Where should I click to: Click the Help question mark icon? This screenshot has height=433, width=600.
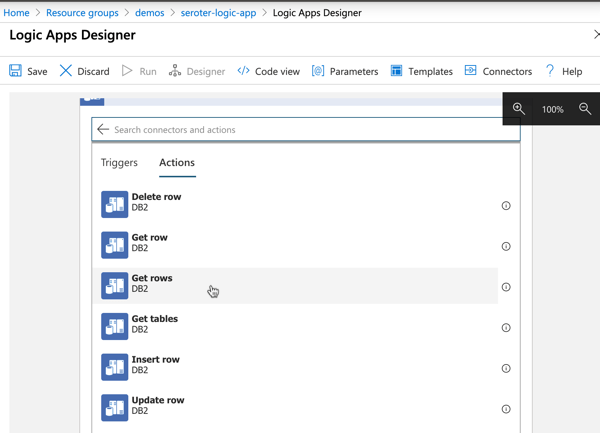[550, 71]
